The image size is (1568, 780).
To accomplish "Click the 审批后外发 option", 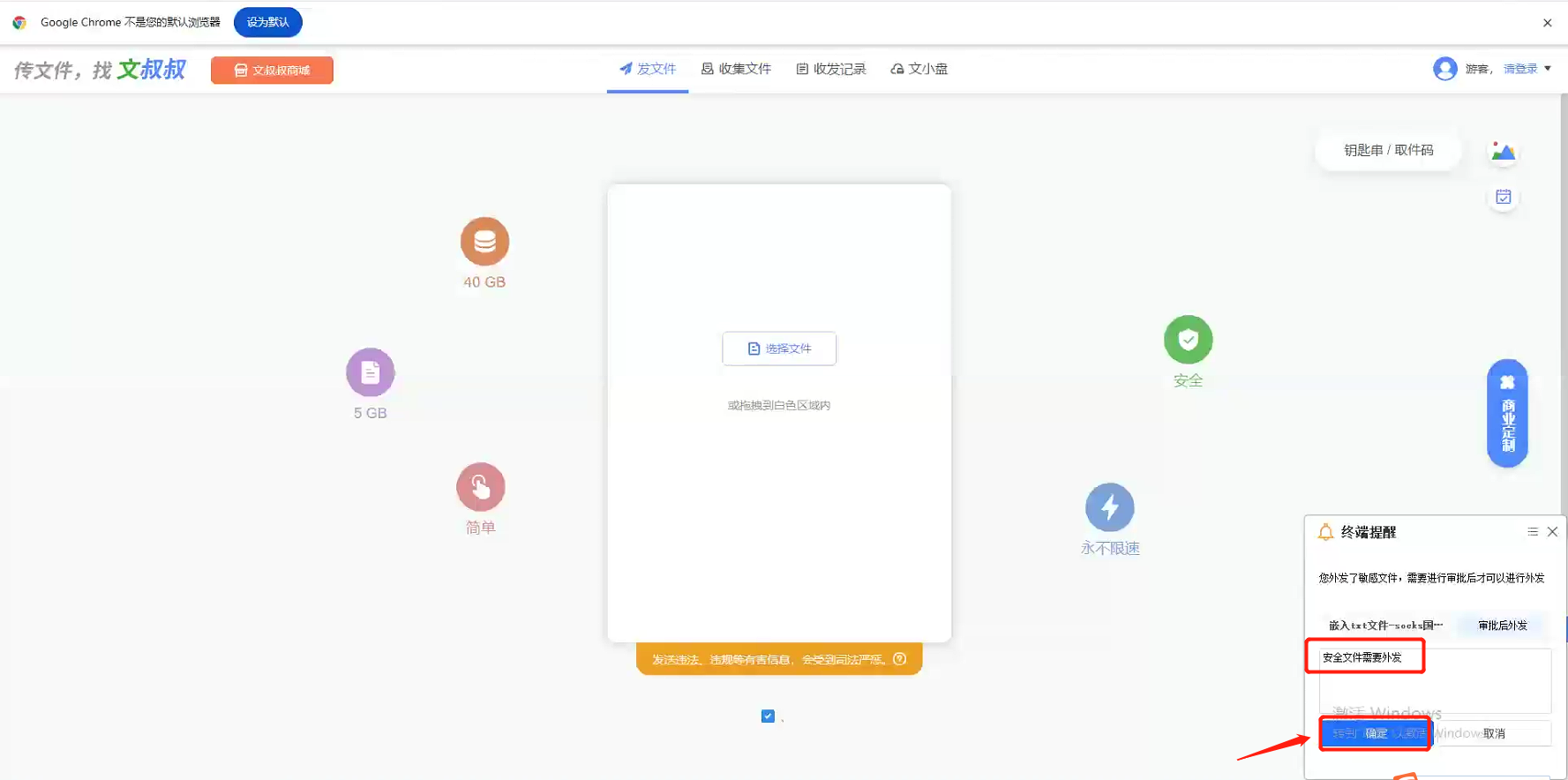I will (x=1503, y=626).
